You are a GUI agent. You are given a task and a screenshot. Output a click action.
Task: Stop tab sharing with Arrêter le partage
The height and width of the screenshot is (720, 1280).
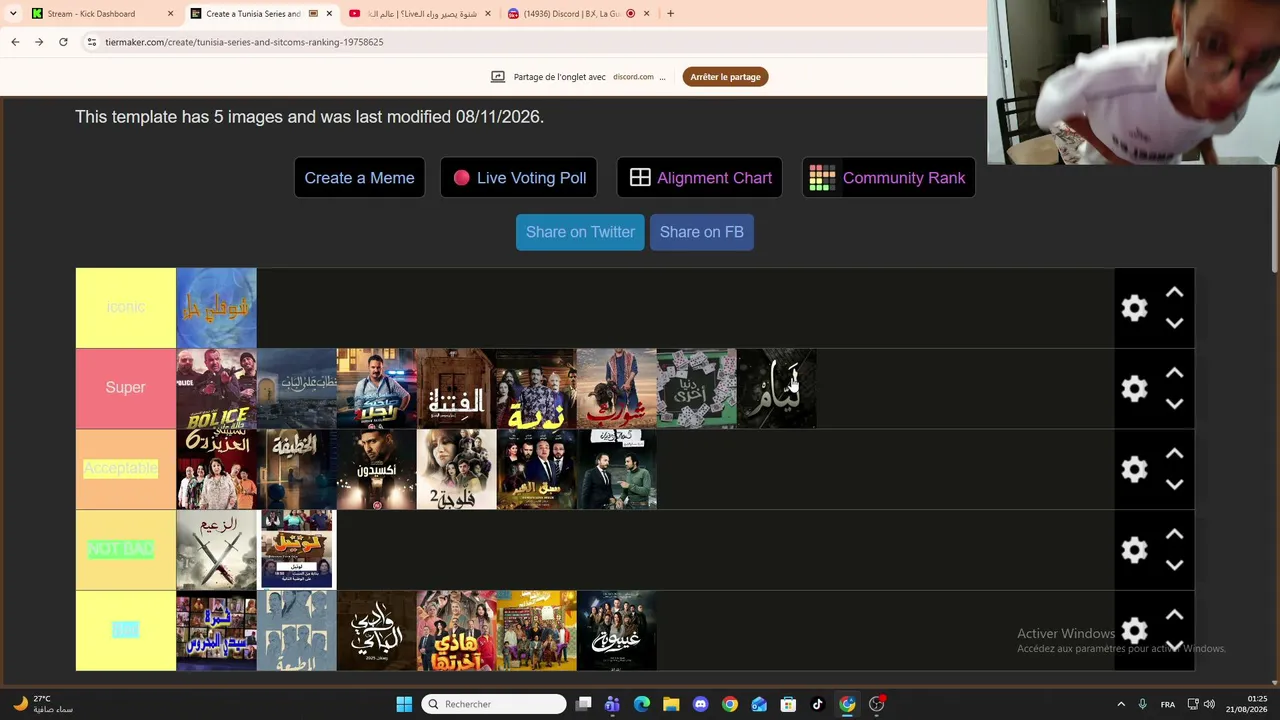[x=726, y=77]
